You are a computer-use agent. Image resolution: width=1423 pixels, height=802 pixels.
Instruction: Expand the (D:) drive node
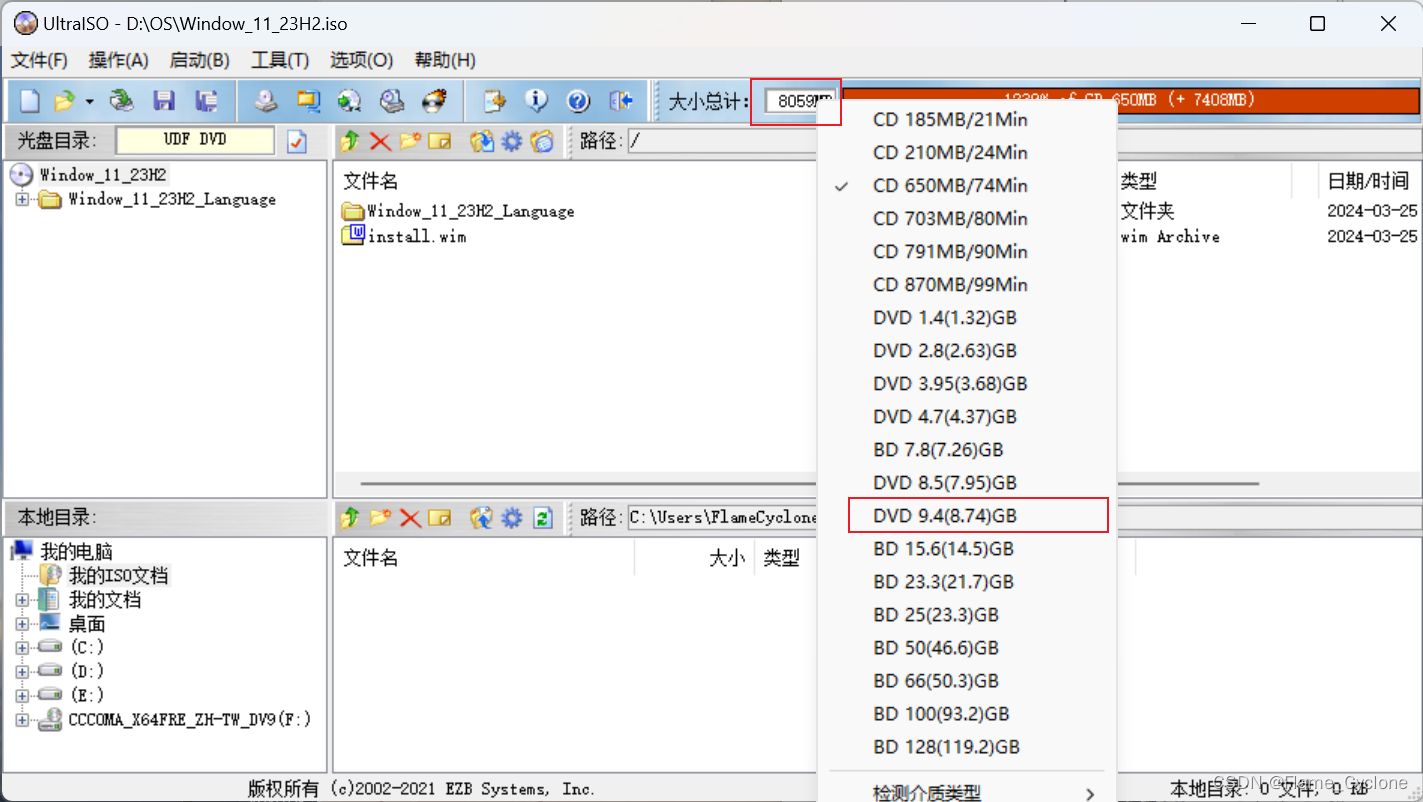point(22,671)
